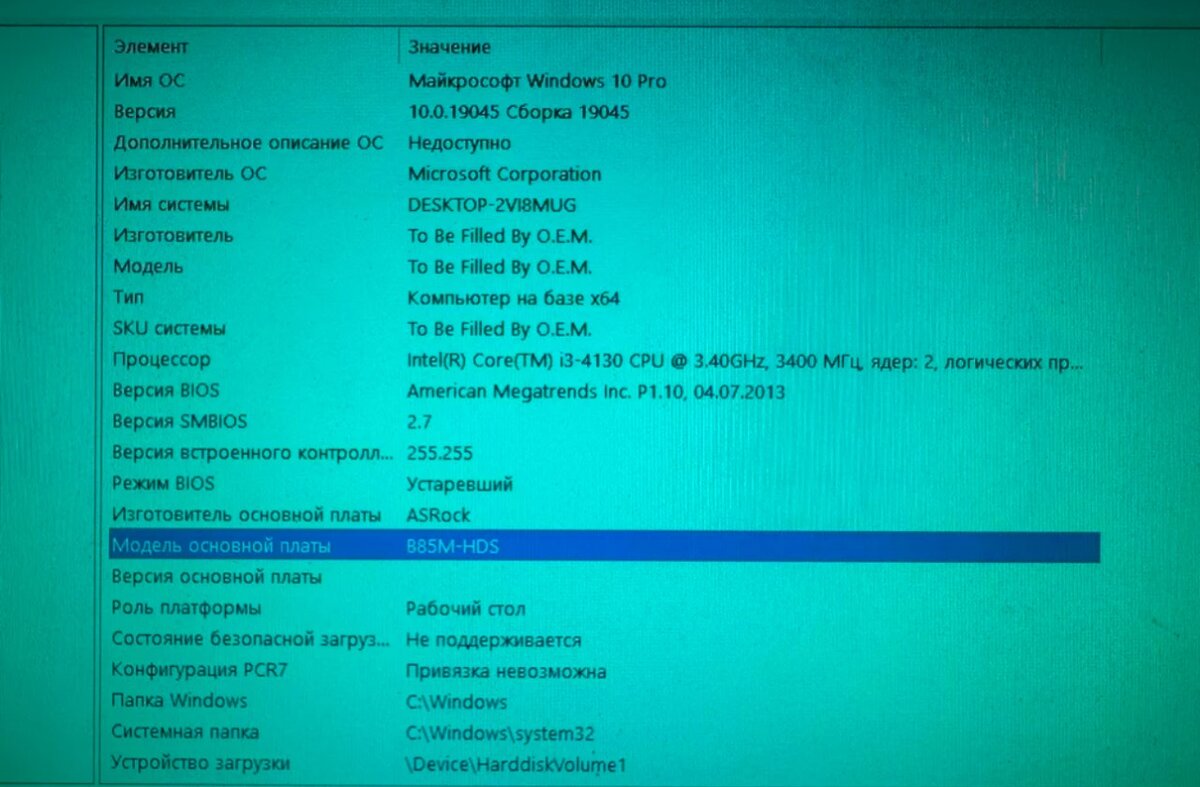This screenshot has width=1200, height=787.
Task: Select the "Режим BIOS" row
Action: pos(163,483)
